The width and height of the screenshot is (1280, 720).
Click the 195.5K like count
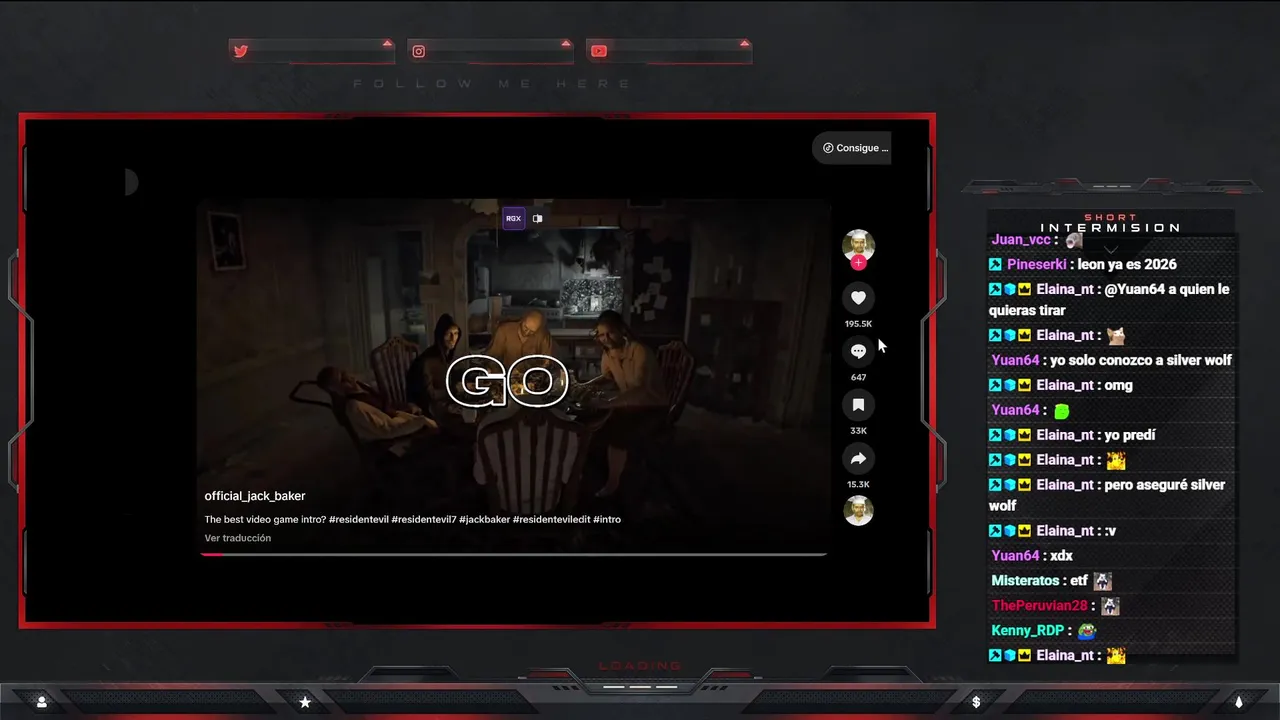coord(858,324)
